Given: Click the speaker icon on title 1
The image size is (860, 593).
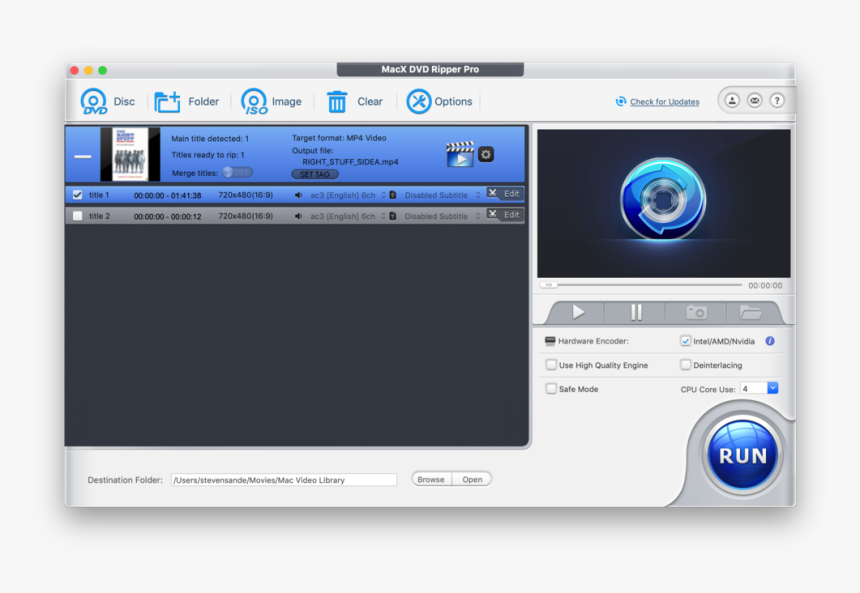Looking at the screenshot, I should (298, 195).
